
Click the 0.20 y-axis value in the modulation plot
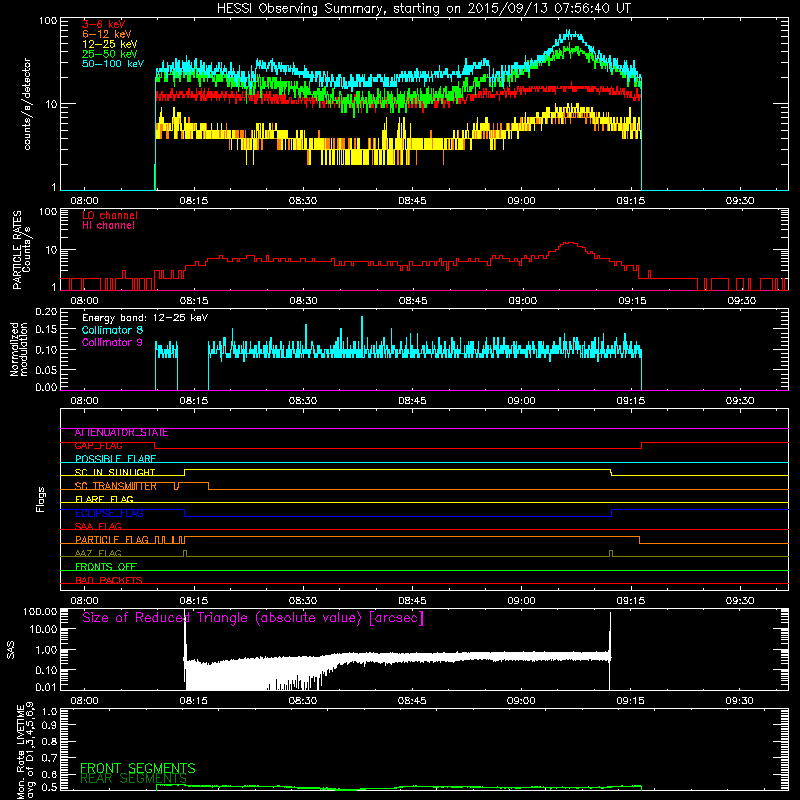pos(46,312)
